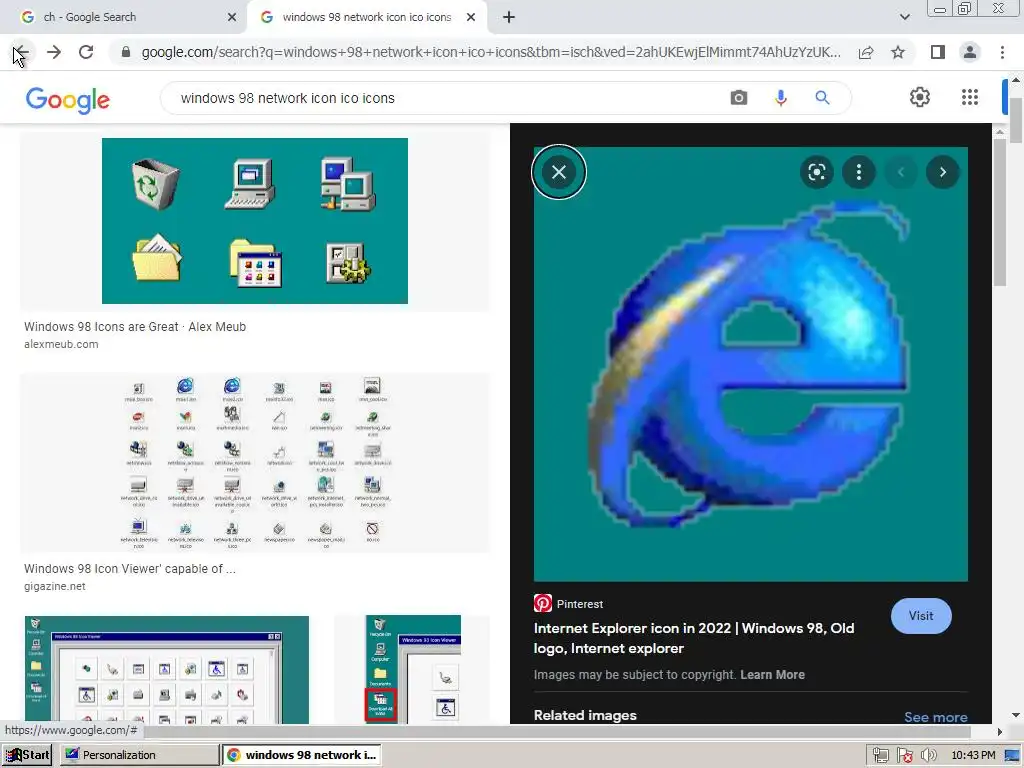The image size is (1024, 768).
Task: Open Google quick settings gear
Action: [x=920, y=97]
